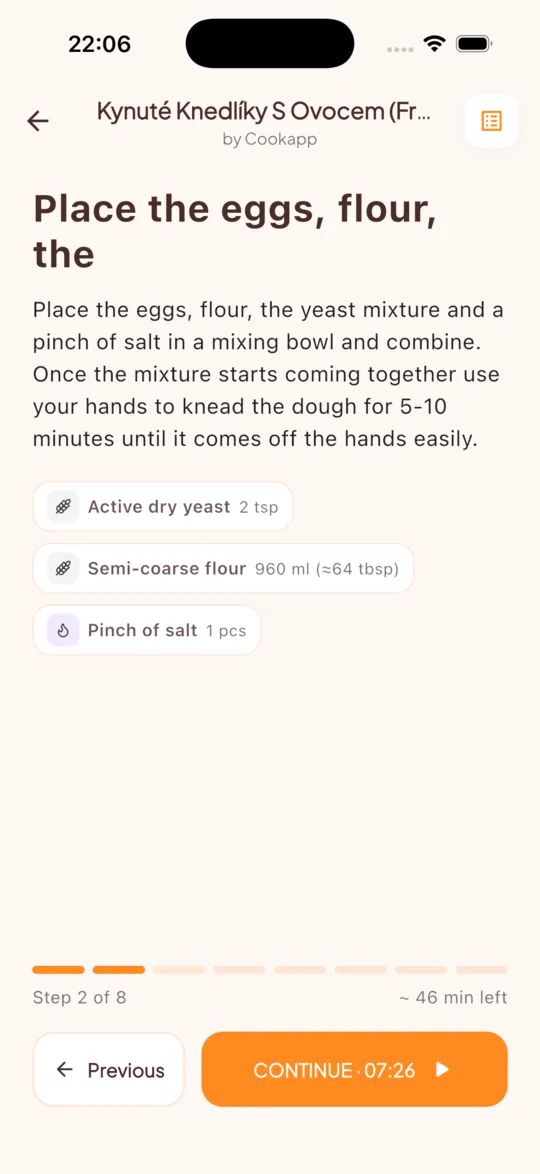The image size is (540, 1174).
Task: Tap the play triangle on Continue button
Action: [443, 1069]
